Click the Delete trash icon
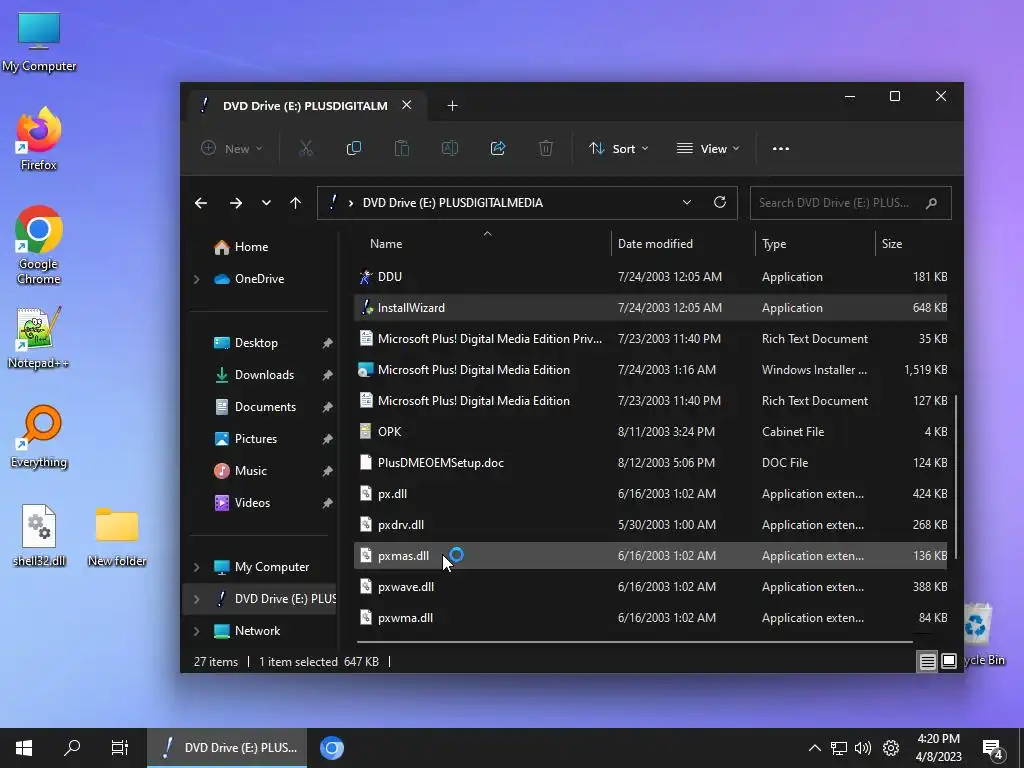The image size is (1024, 768). (x=546, y=148)
